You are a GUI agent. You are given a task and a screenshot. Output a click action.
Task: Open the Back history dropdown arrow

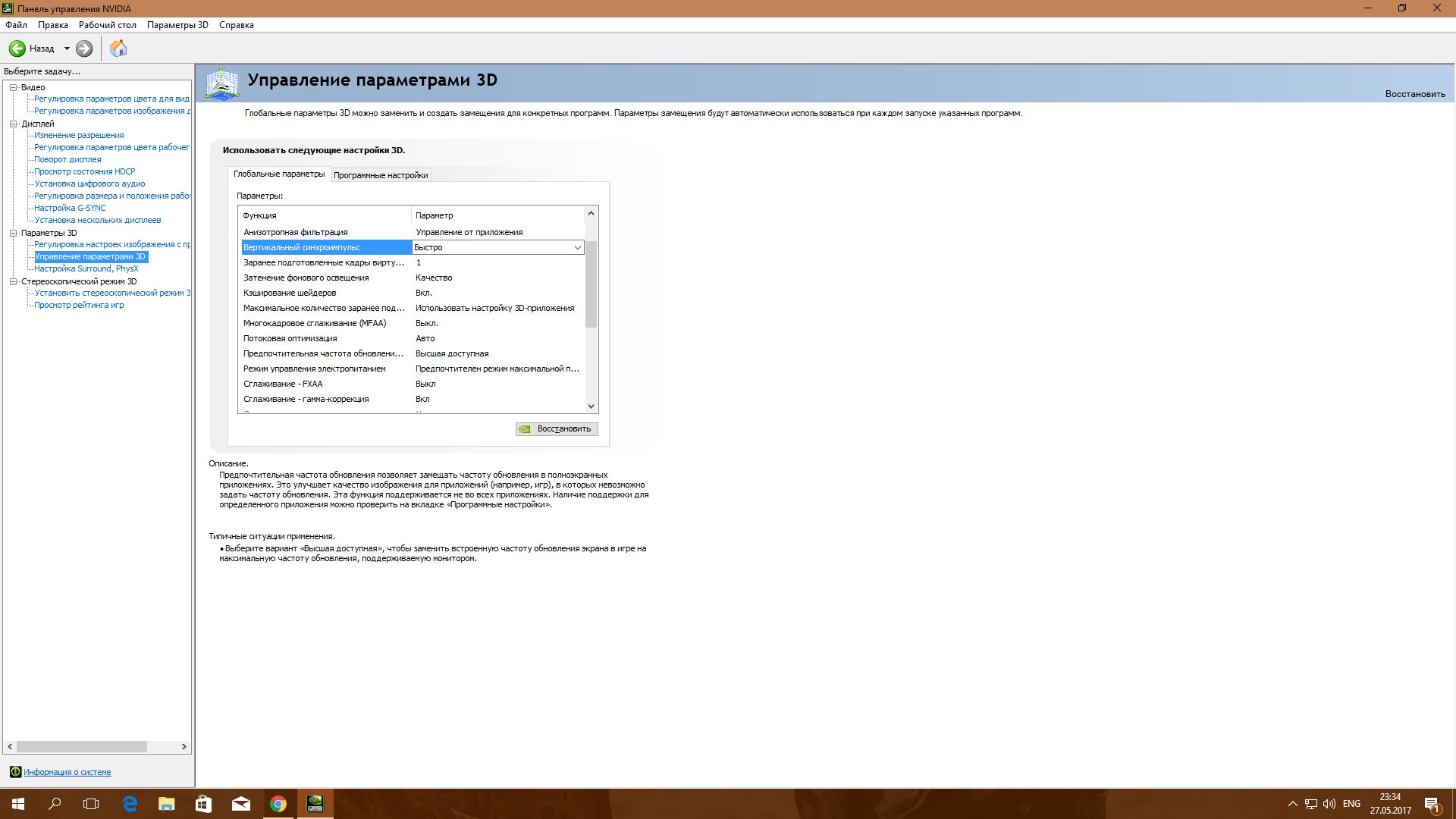click(67, 49)
